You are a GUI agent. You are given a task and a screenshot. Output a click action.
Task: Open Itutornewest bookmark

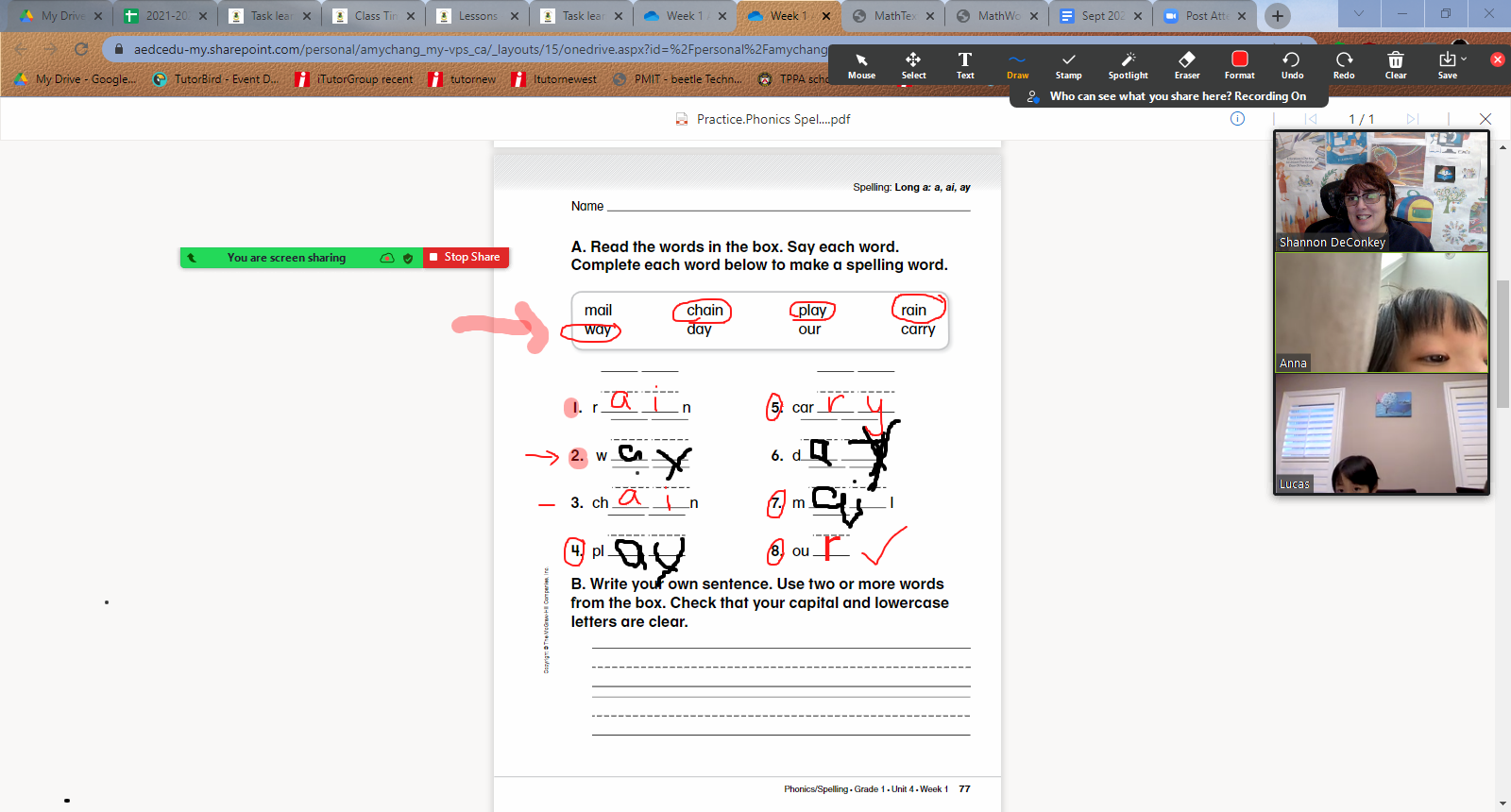tap(554, 79)
